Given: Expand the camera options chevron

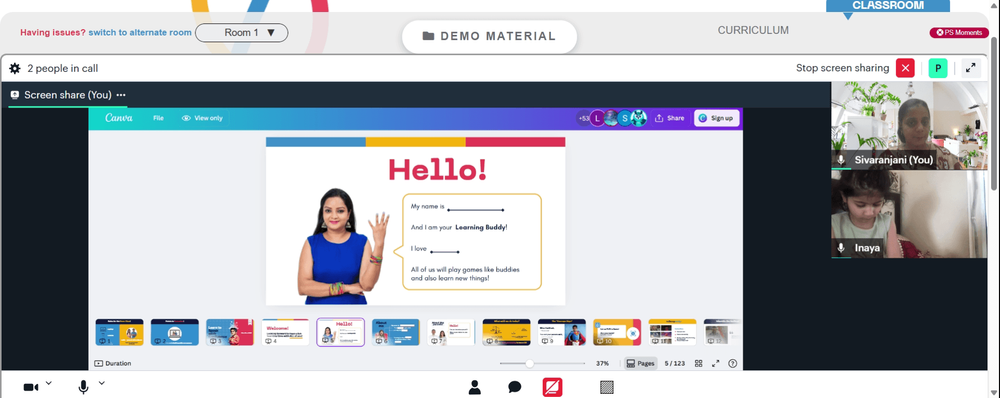Looking at the screenshot, I should (x=48, y=383).
